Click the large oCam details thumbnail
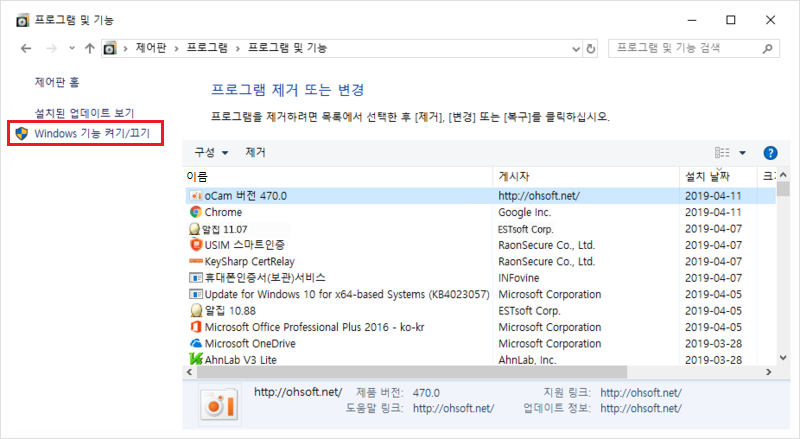 click(x=219, y=405)
